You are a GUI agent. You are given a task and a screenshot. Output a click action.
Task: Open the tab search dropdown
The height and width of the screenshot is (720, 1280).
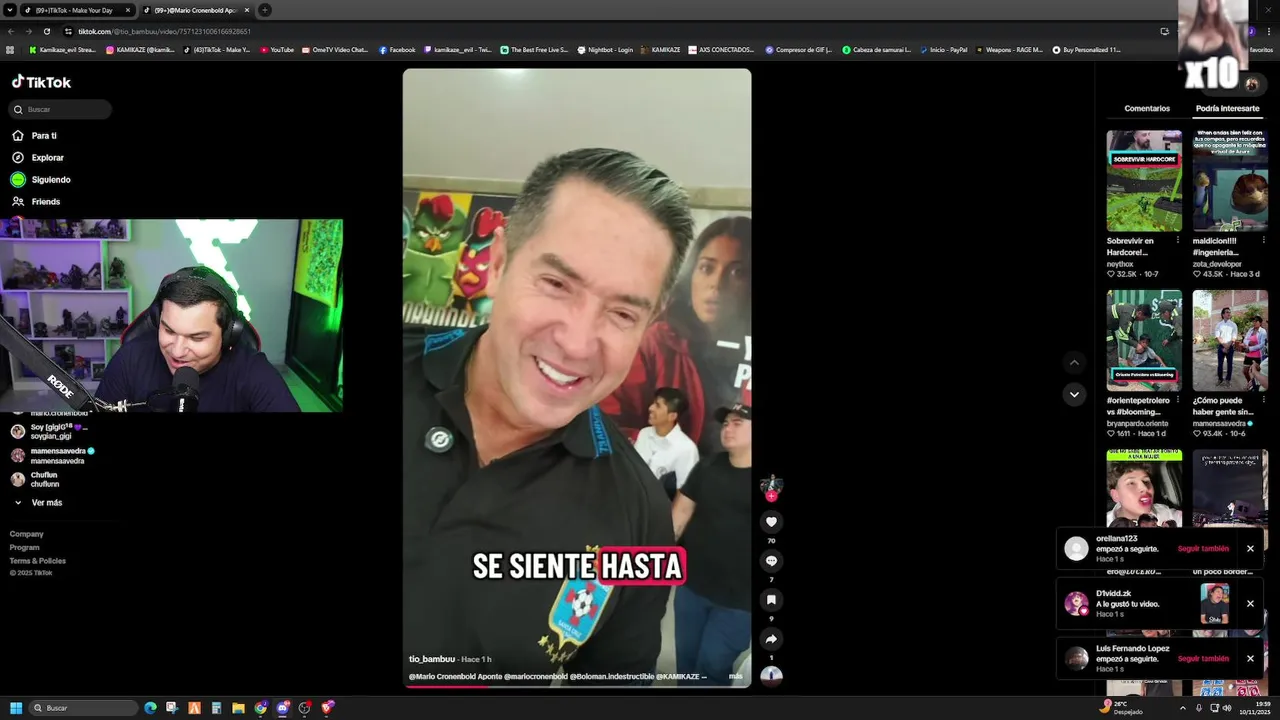pyautogui.click(x=9, y=10)
